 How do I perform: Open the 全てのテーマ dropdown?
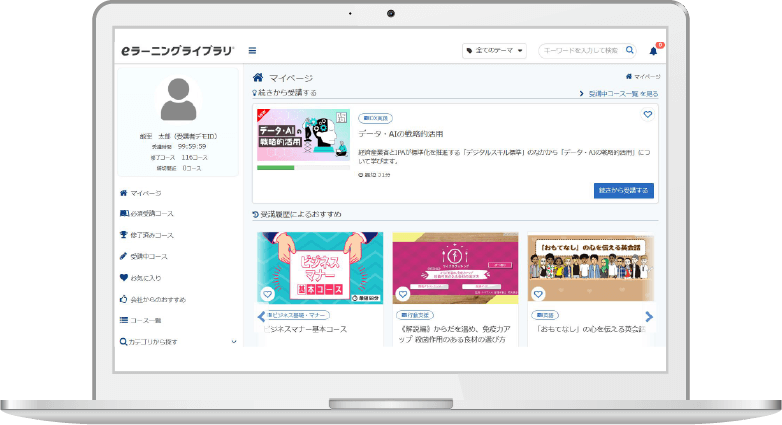494,51
